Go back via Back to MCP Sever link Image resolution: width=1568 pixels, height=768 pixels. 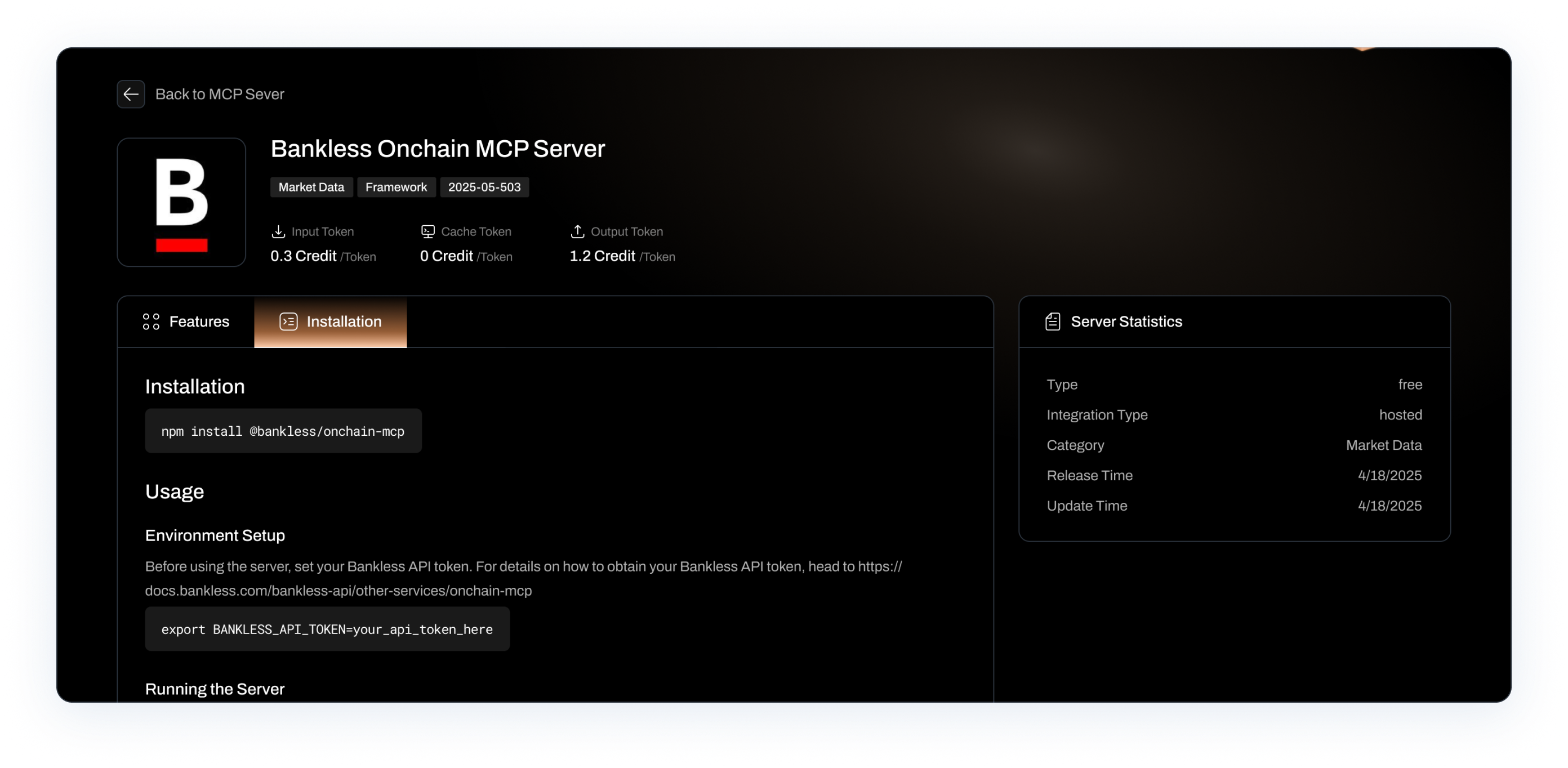[x=220, y=95]
